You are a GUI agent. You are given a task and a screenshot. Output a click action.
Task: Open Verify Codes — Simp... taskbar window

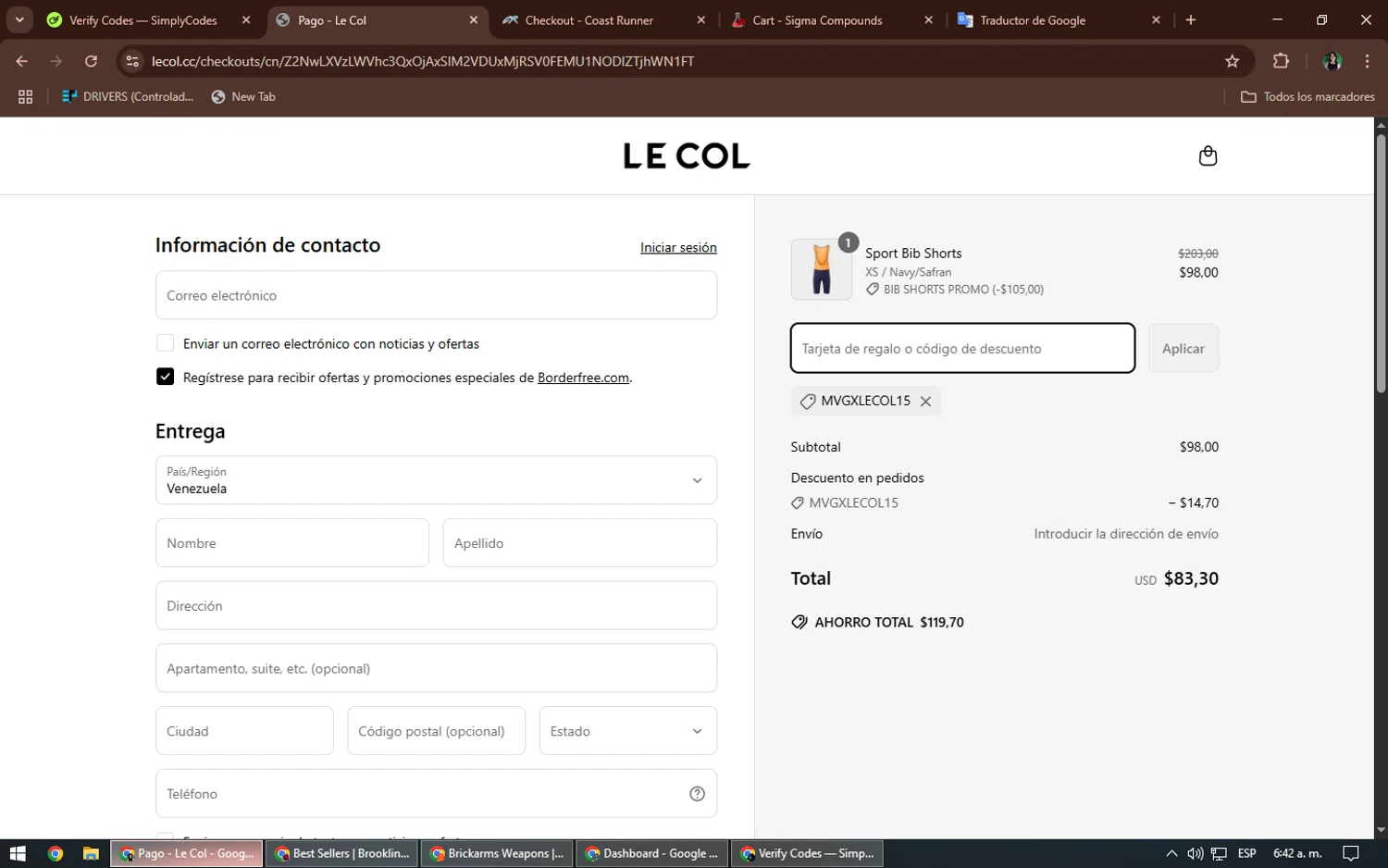coord(808,853)
